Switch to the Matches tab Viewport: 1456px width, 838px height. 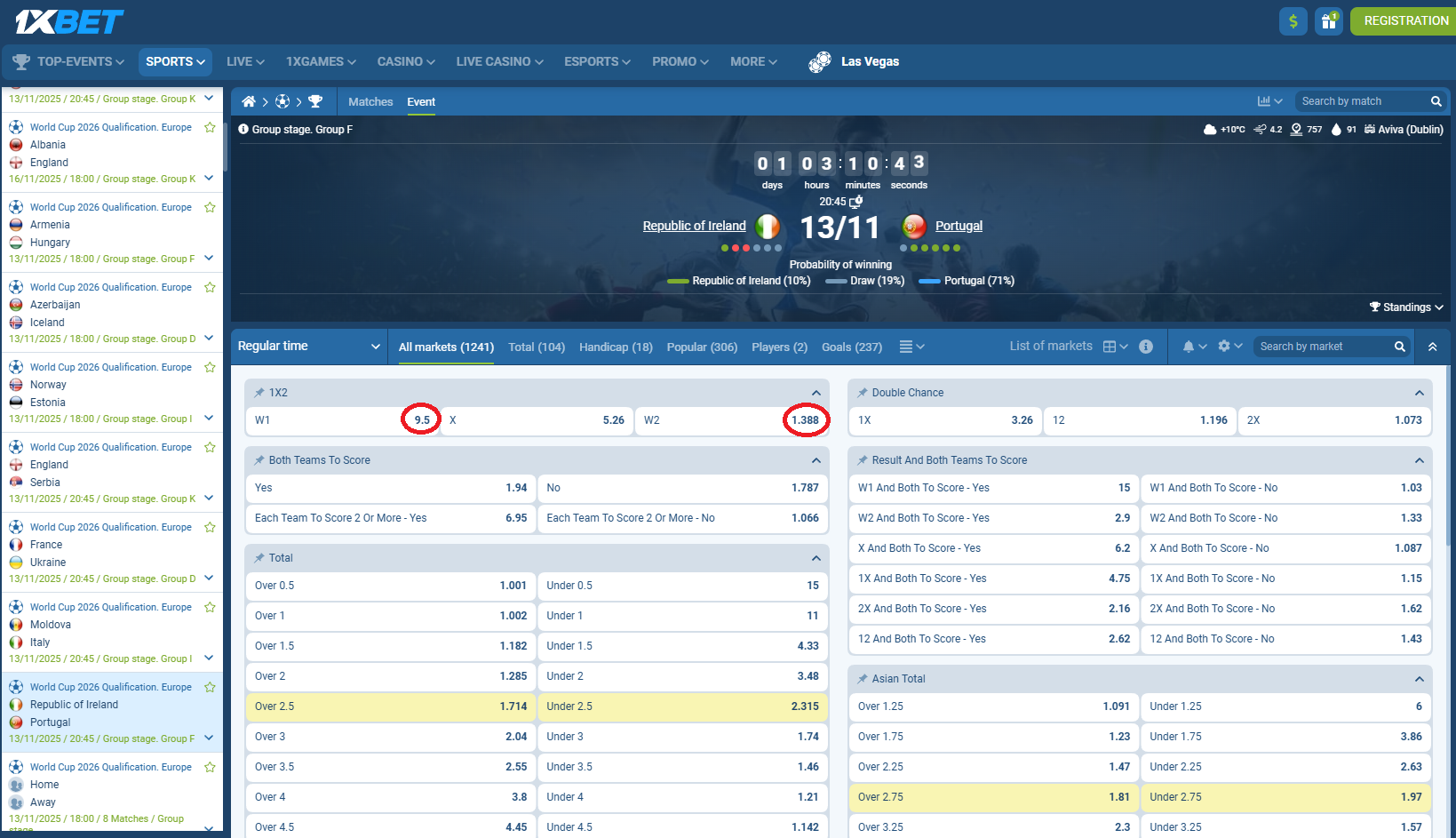tap(370, 101)
